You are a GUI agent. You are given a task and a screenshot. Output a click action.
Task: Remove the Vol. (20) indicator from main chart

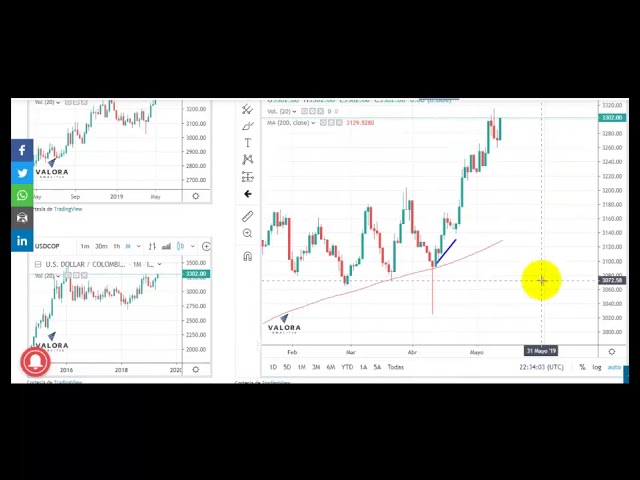(320, 111)
